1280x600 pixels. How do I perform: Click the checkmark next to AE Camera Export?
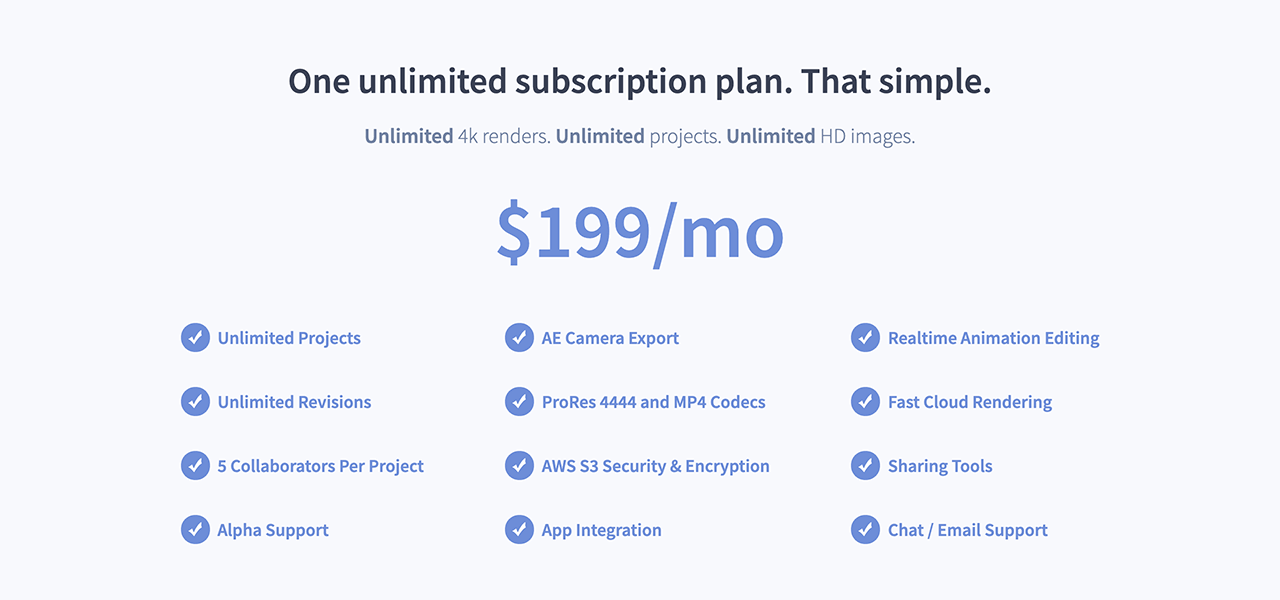pyautogui.click(x=519, y=338)
